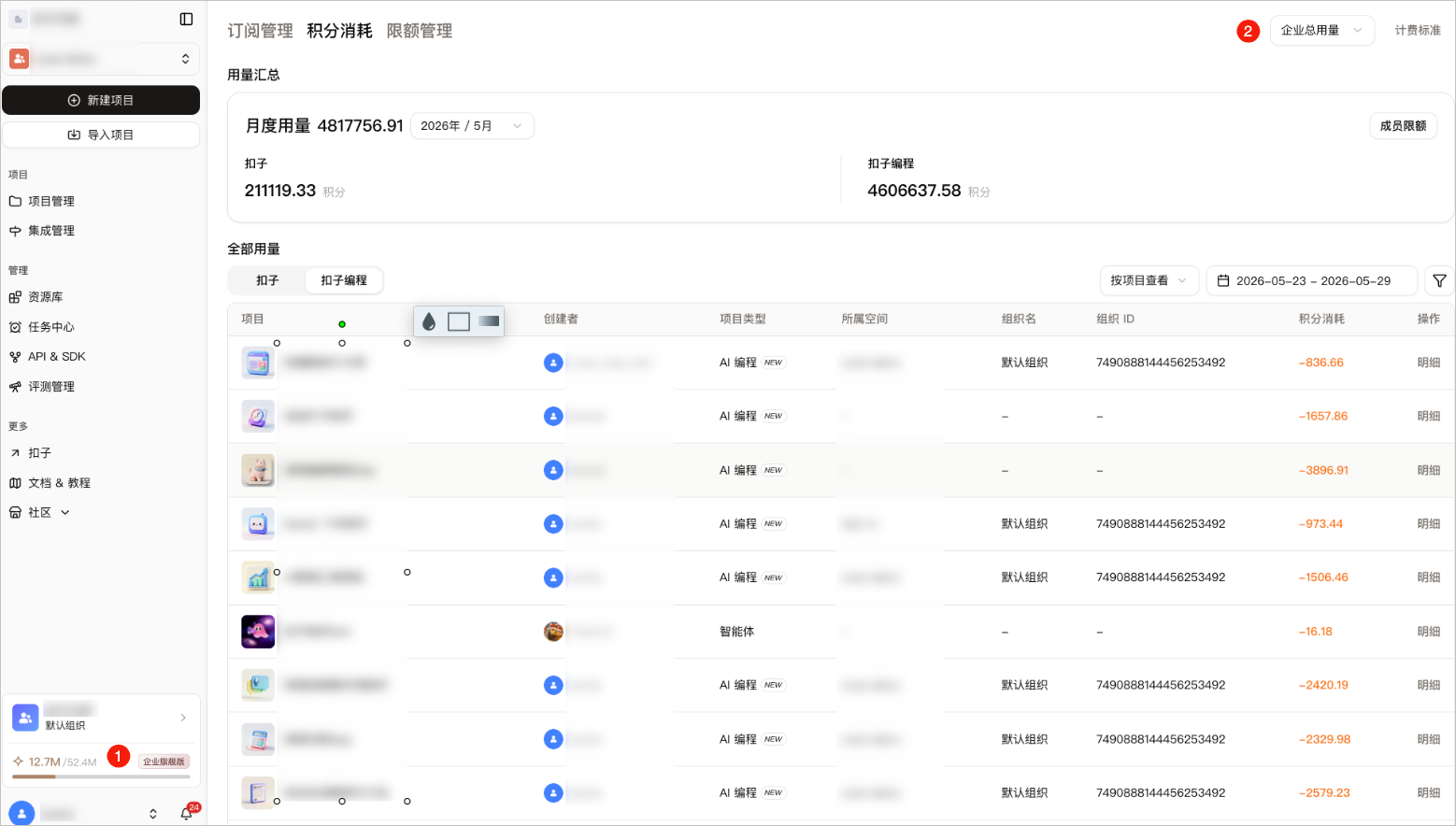Screen dimensions: 1456x826
Task: Click the creator avatar in the -16.18 row
Action: coord(553,632)
